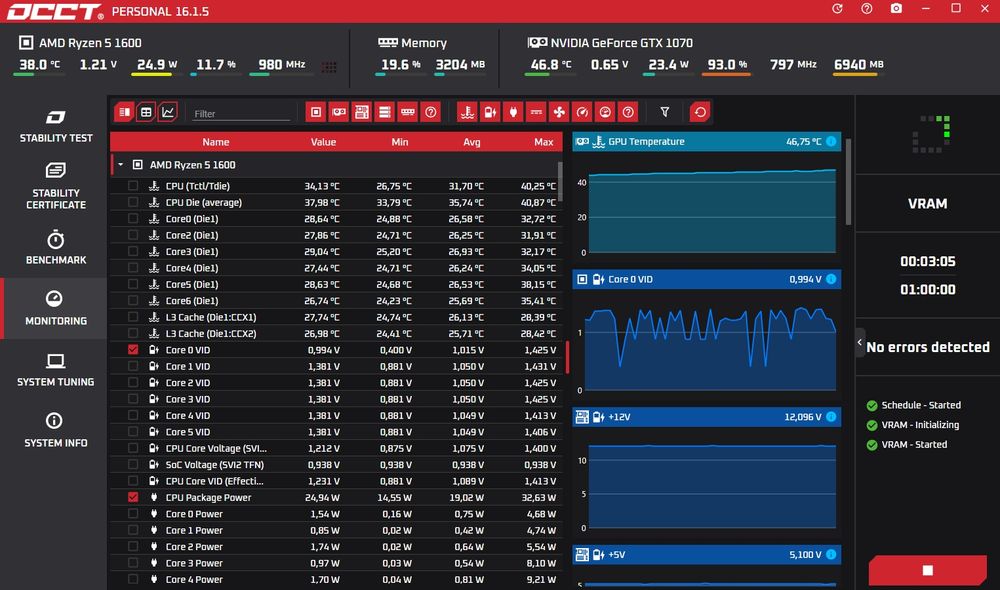The width and height of the screenshot is (1000, 590).
Task: Click the funnel filter icon
Action: pyautogui.click(x=665, y=112)
